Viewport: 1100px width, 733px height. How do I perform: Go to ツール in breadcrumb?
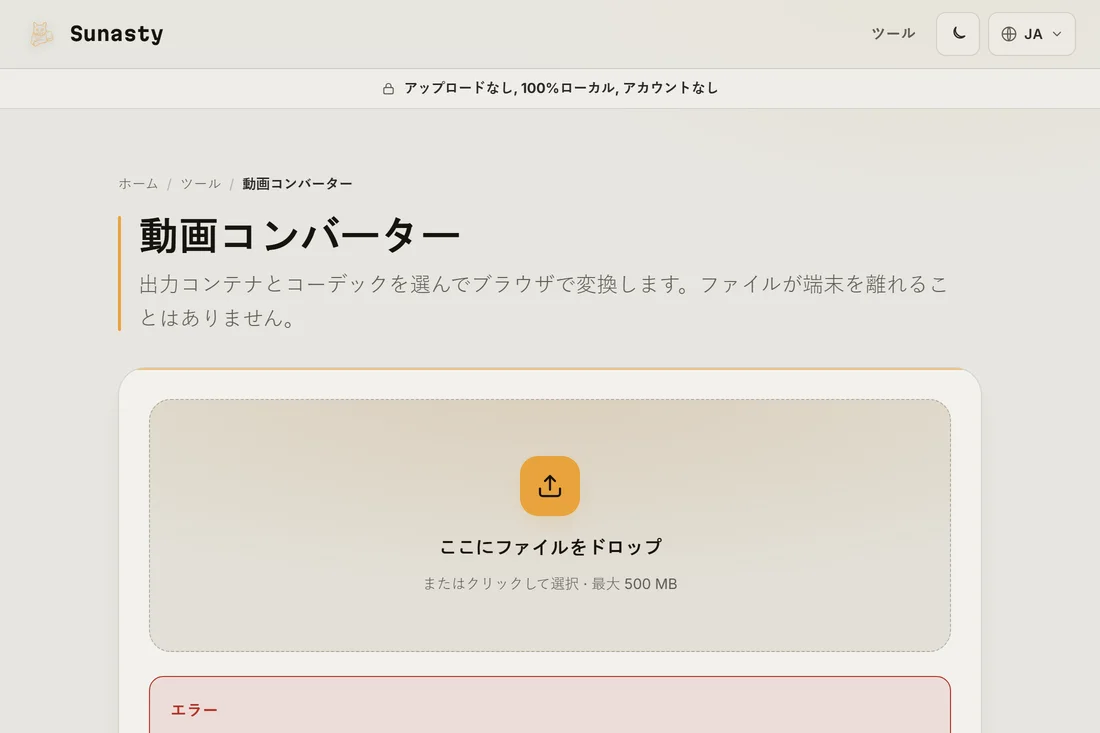pyautogui.click(x=201, y=184)
